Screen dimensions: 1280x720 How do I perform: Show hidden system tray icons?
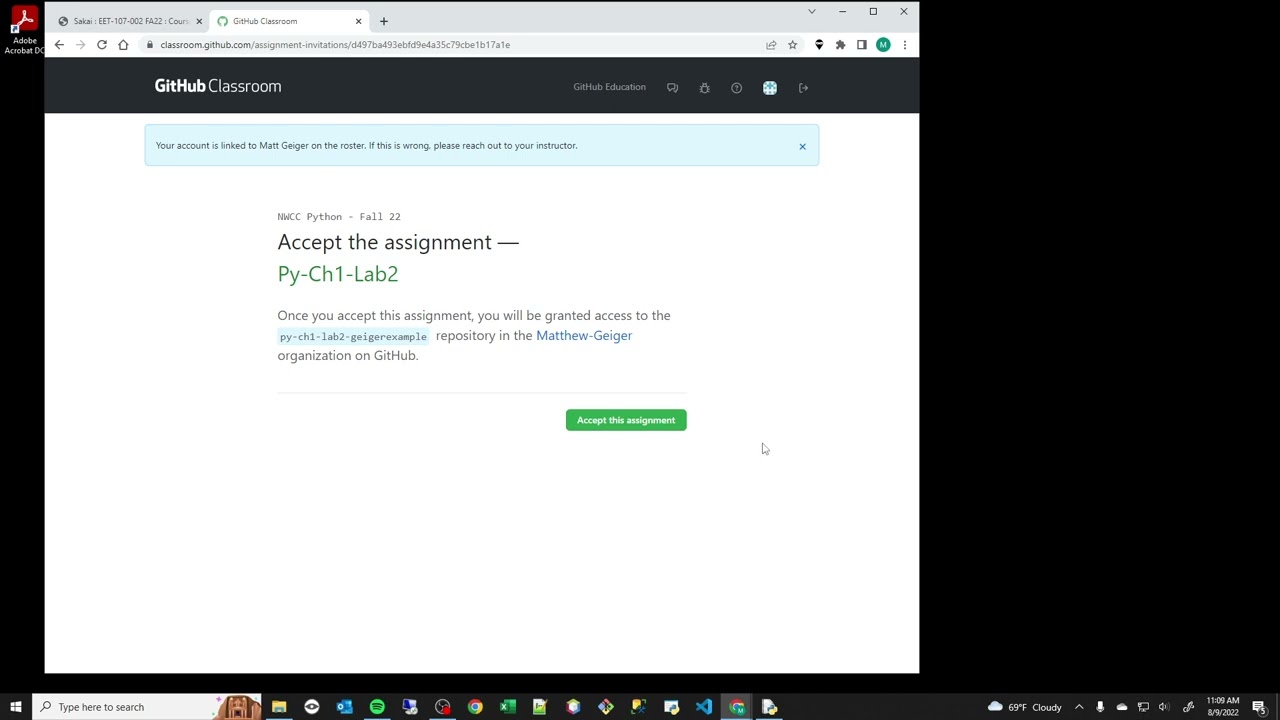(1079, 707)
